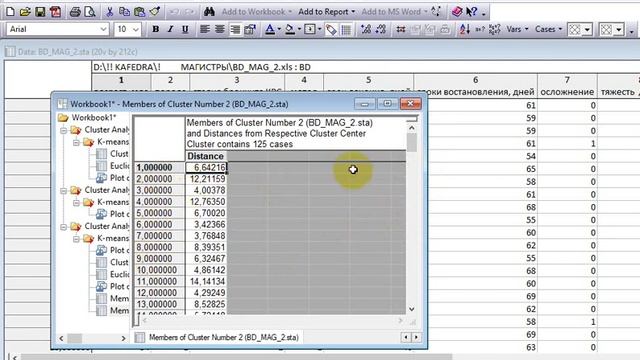Toggle underline formatting
640x360 pixels.
[x=185, y=29]
